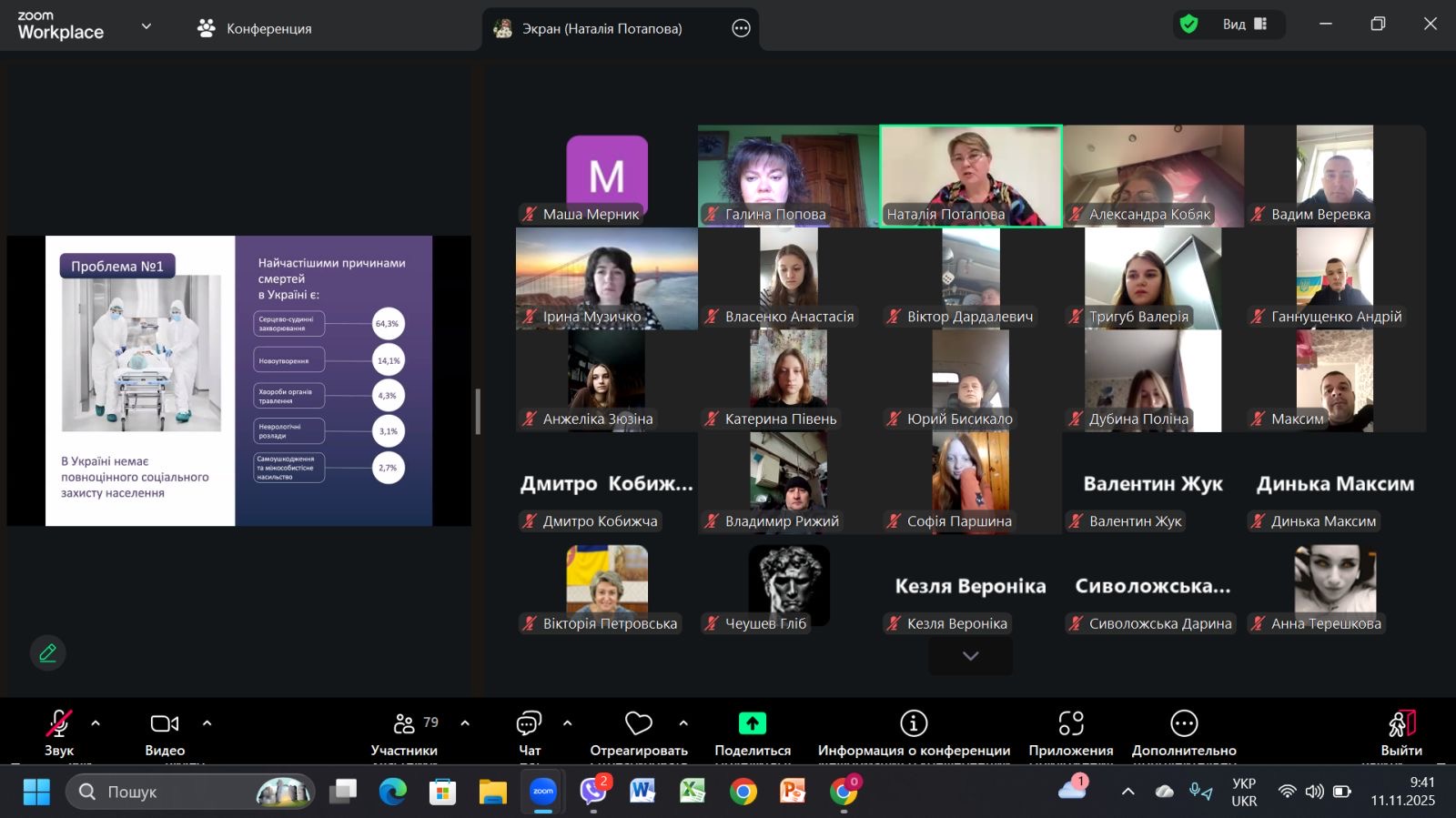Switch to the Конференция tab
1456x818 pixels.
(x=255, y=28)
